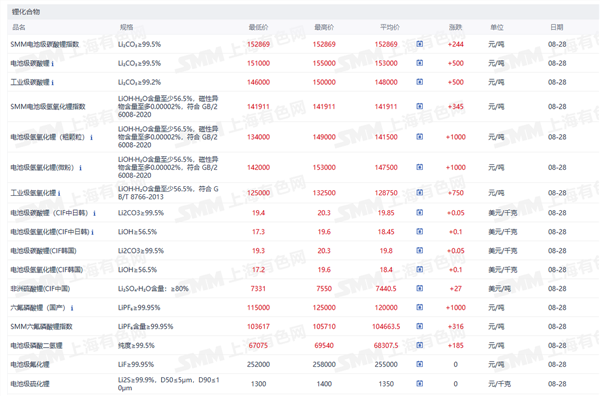Screen dimensions: 600x396
Task: Click the 最低价 column header
Action: click(x=258, y=27)
